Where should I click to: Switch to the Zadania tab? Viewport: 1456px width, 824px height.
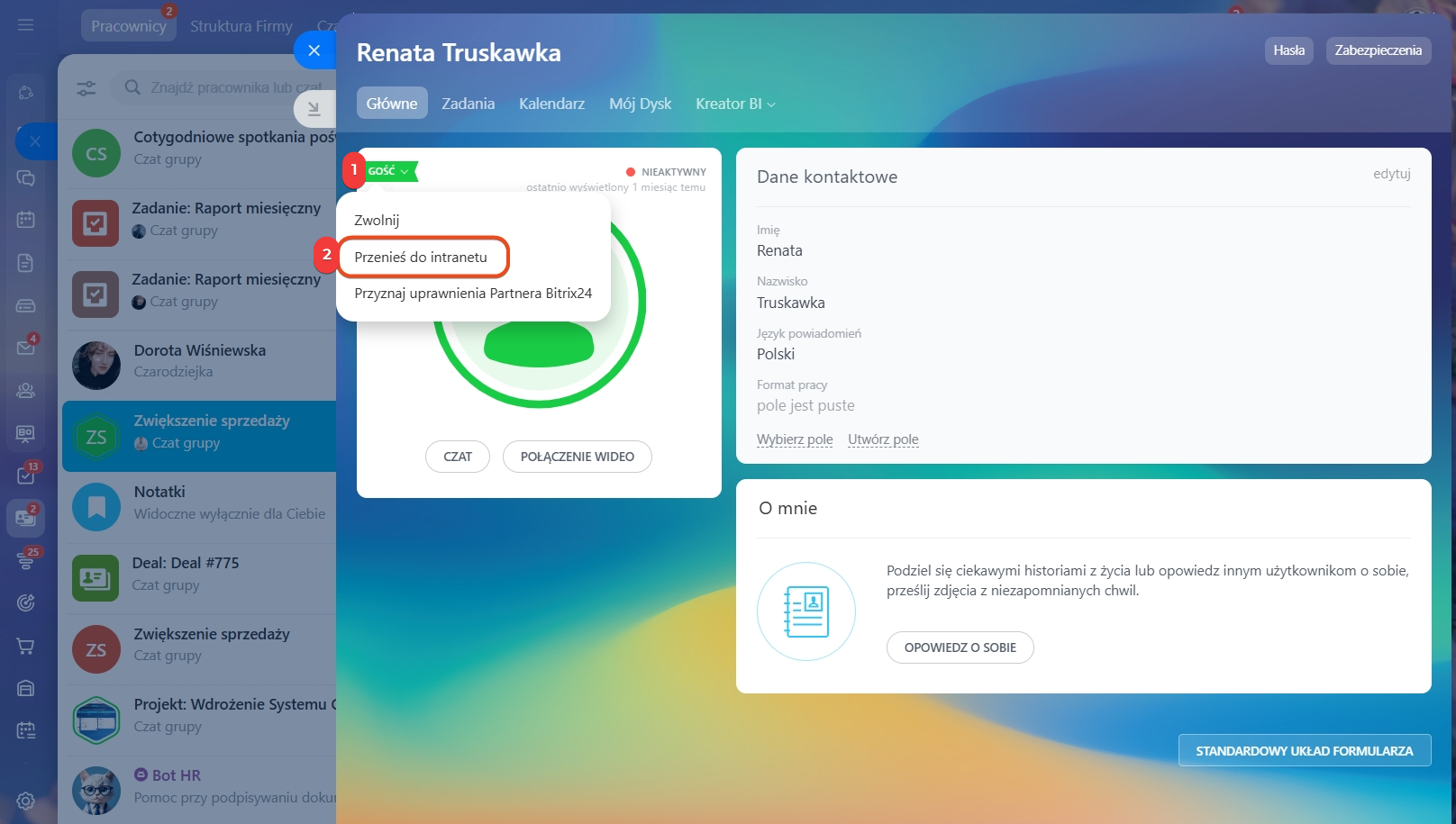[x=469, y=104]
